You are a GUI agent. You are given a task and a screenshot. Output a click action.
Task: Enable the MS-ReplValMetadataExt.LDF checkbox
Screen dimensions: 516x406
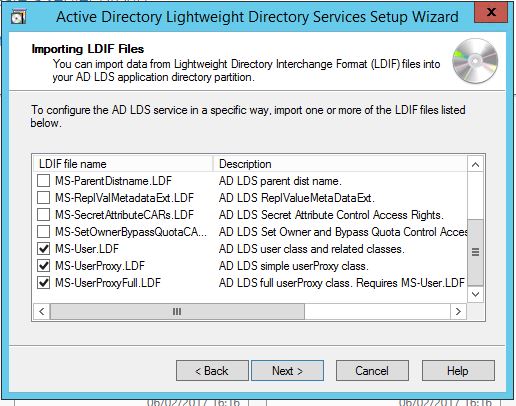coord(43,198)
